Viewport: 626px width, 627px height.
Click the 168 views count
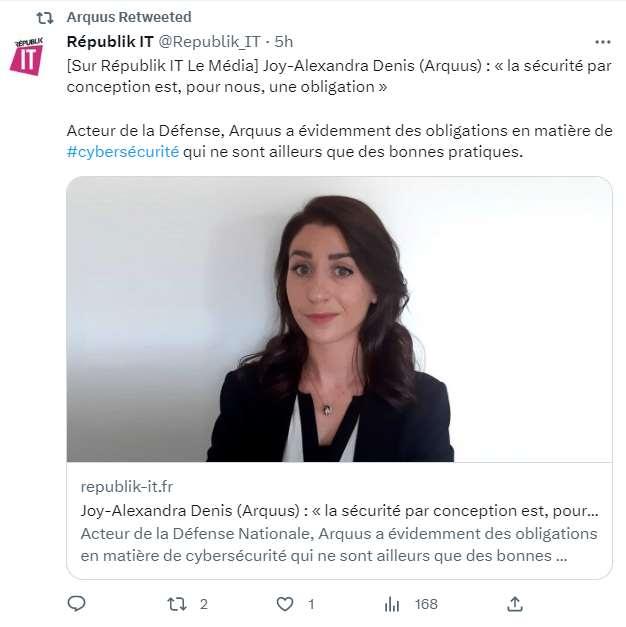pyautogui.click(x=426, y=604)
